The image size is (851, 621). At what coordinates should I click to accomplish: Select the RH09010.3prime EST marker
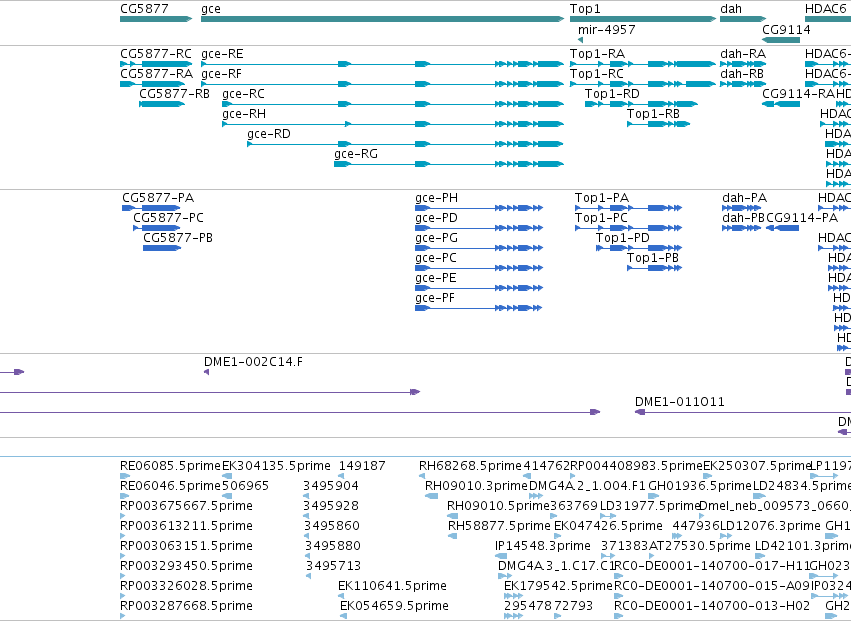(431, 496)
